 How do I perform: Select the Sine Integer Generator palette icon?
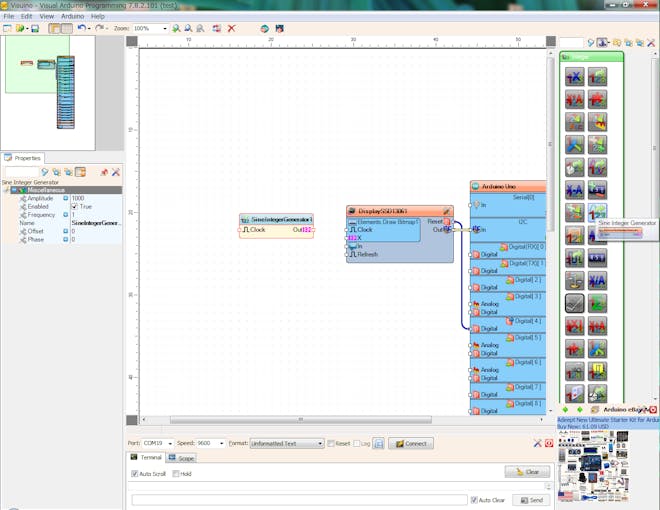tap(597, 212)
